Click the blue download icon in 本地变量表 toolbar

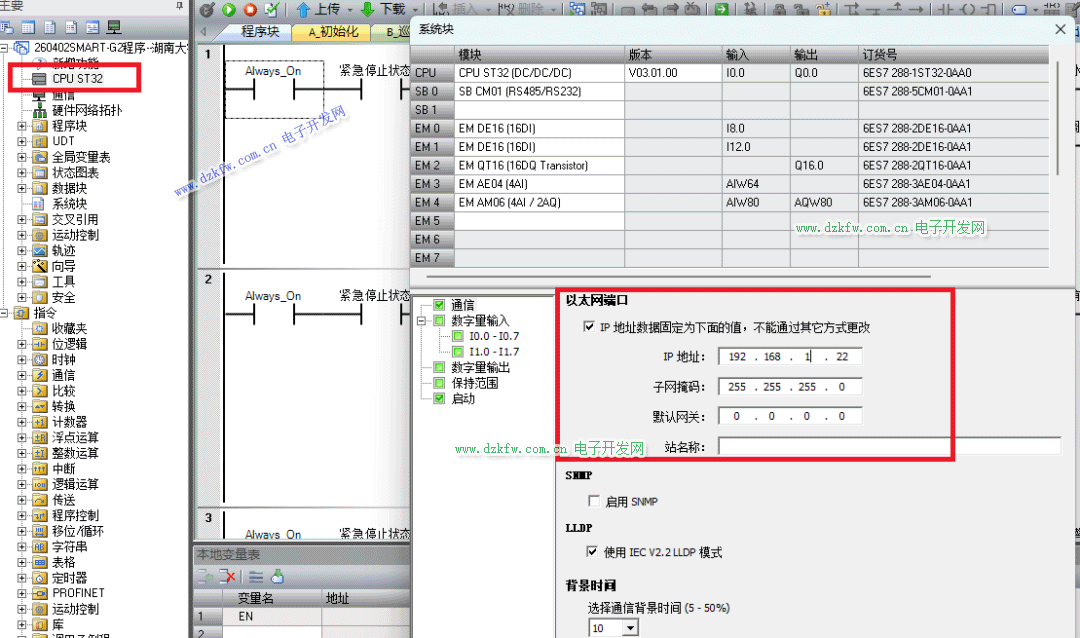point(278,577)
